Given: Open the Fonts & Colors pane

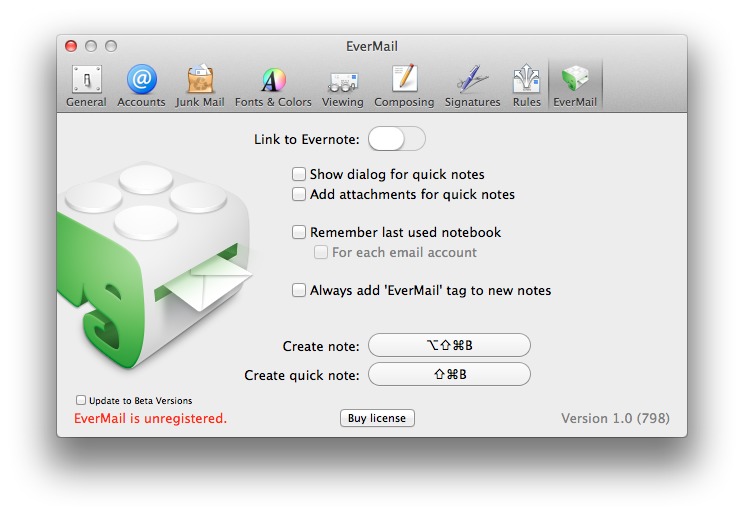Looking at the screenshot, I should (273, 85).
